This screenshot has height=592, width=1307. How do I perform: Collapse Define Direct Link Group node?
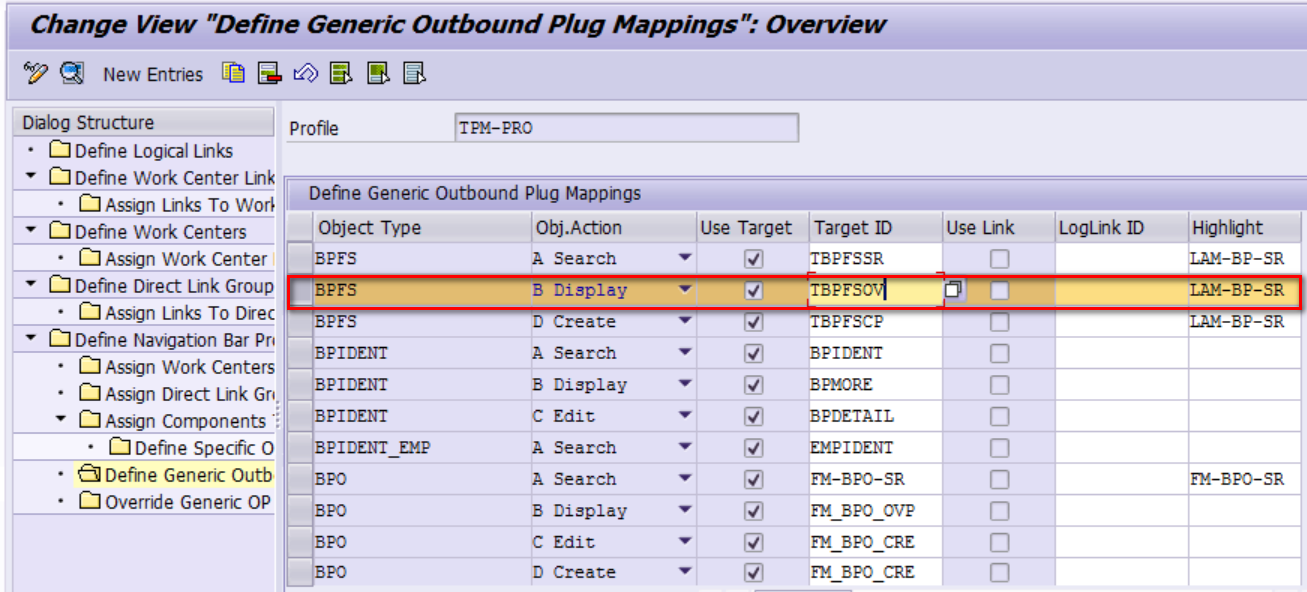(x=31, y=285)
